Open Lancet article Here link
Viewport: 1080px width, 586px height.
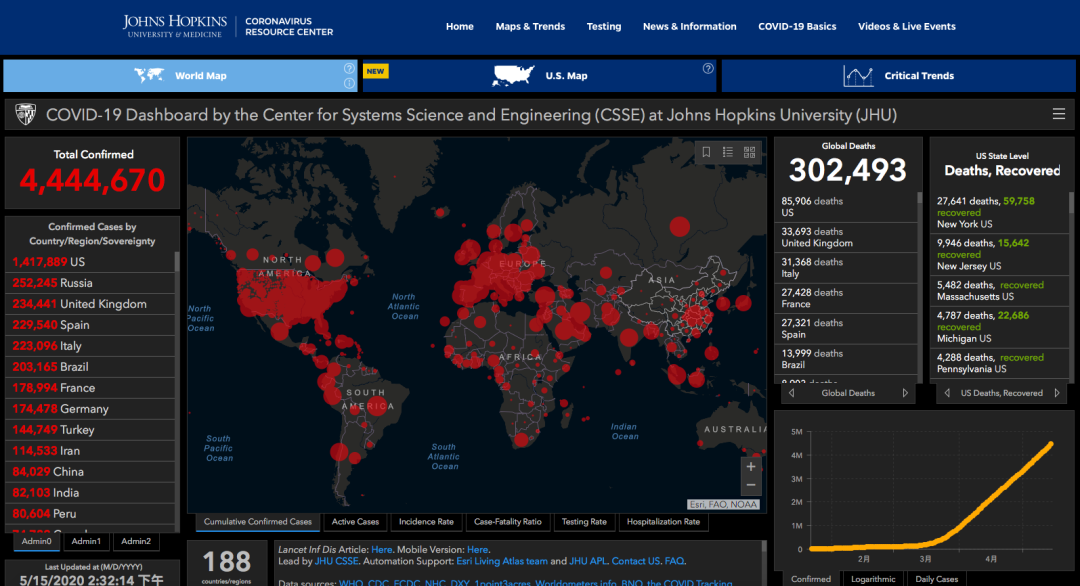(382, 550)
